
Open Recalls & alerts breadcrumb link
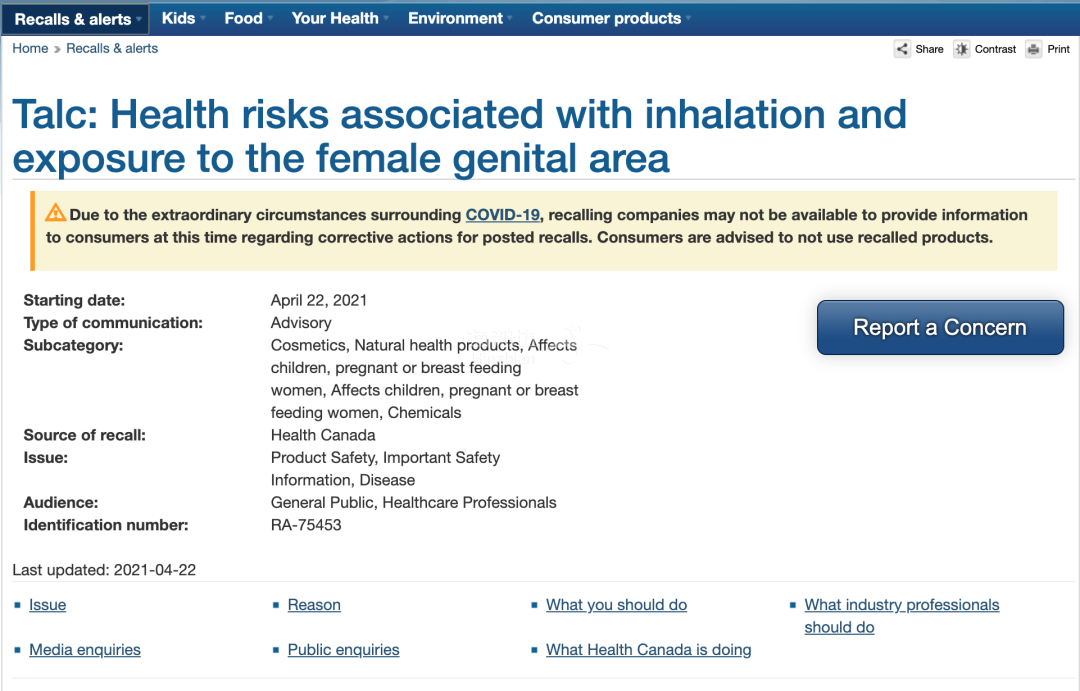tap(112, 48)
